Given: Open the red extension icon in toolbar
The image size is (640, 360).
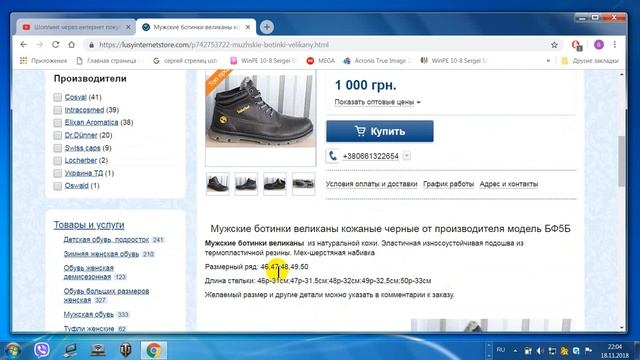Looking at the screenshot, I should pos(576,45).
